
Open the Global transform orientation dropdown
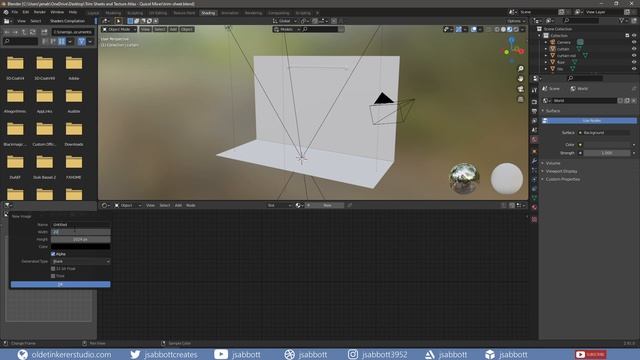[285, 21]
